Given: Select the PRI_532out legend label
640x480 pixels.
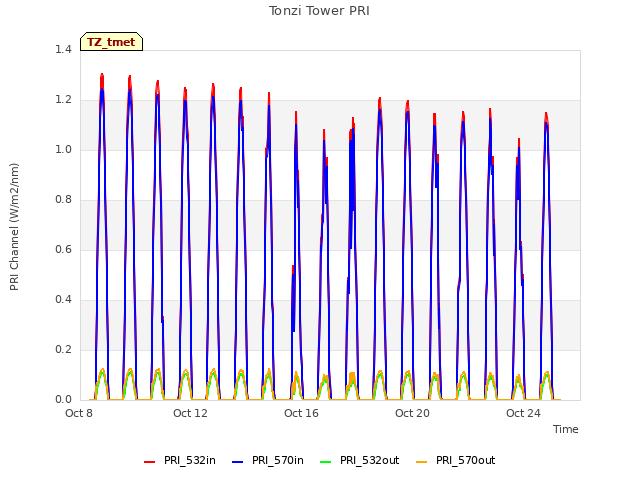Looking at the screenshot, I should point(369,460).
